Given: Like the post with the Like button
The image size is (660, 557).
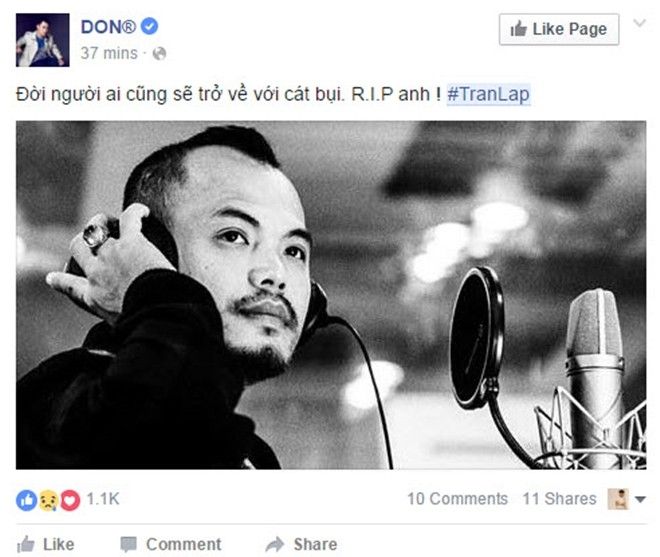Looking at the screenshot, I should pos(46,544).
